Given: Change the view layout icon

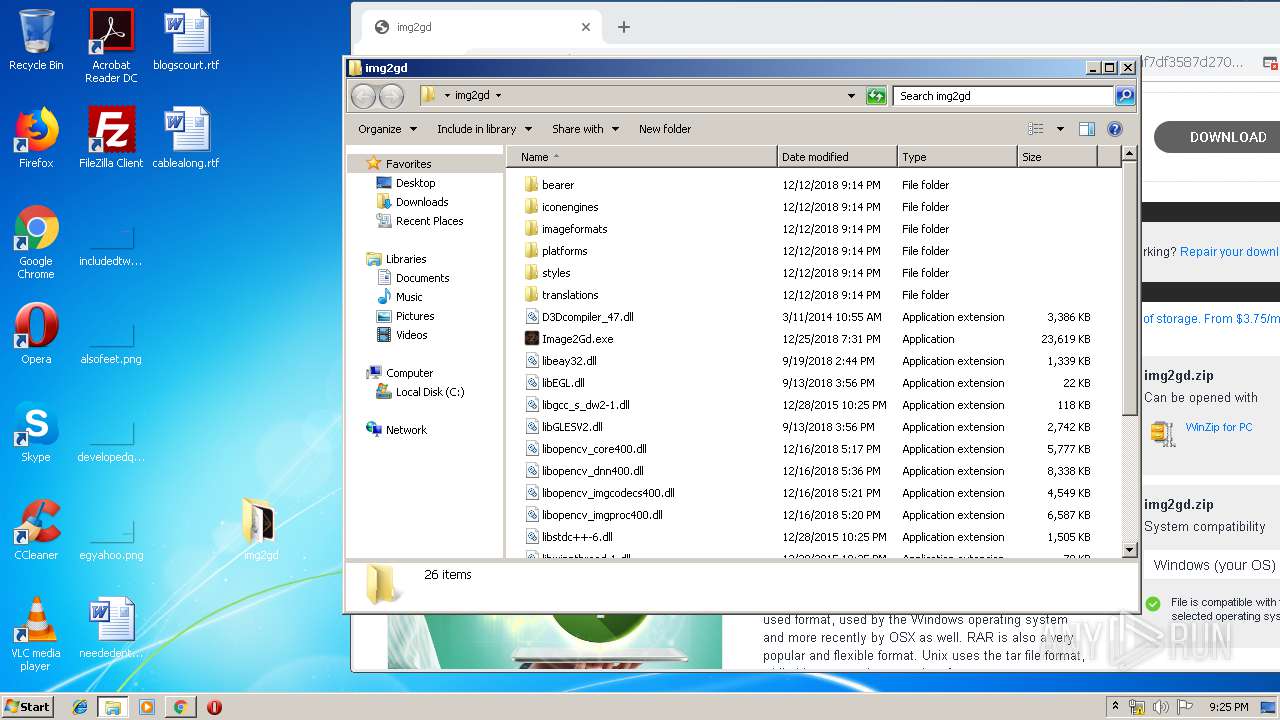Looking at the screenshot, I should [1036, 129].
